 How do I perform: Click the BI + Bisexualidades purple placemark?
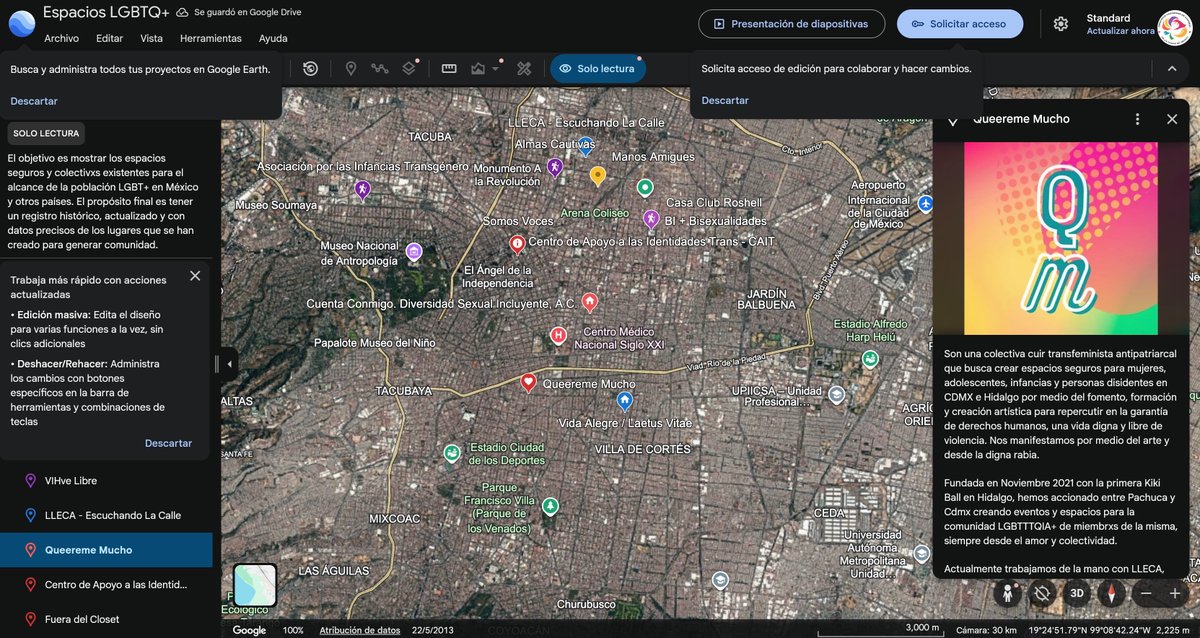tap(651, 219)
